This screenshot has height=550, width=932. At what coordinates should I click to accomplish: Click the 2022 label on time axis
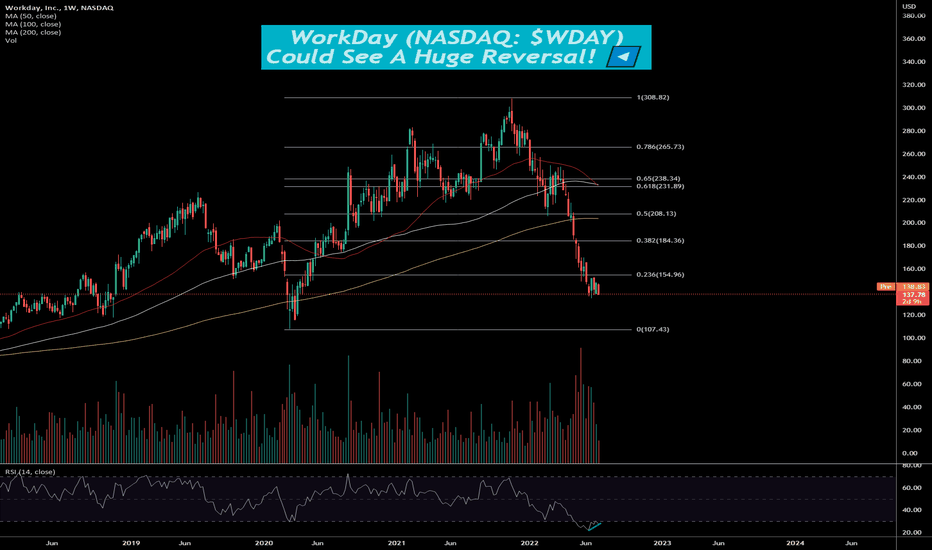pos(530,543)
